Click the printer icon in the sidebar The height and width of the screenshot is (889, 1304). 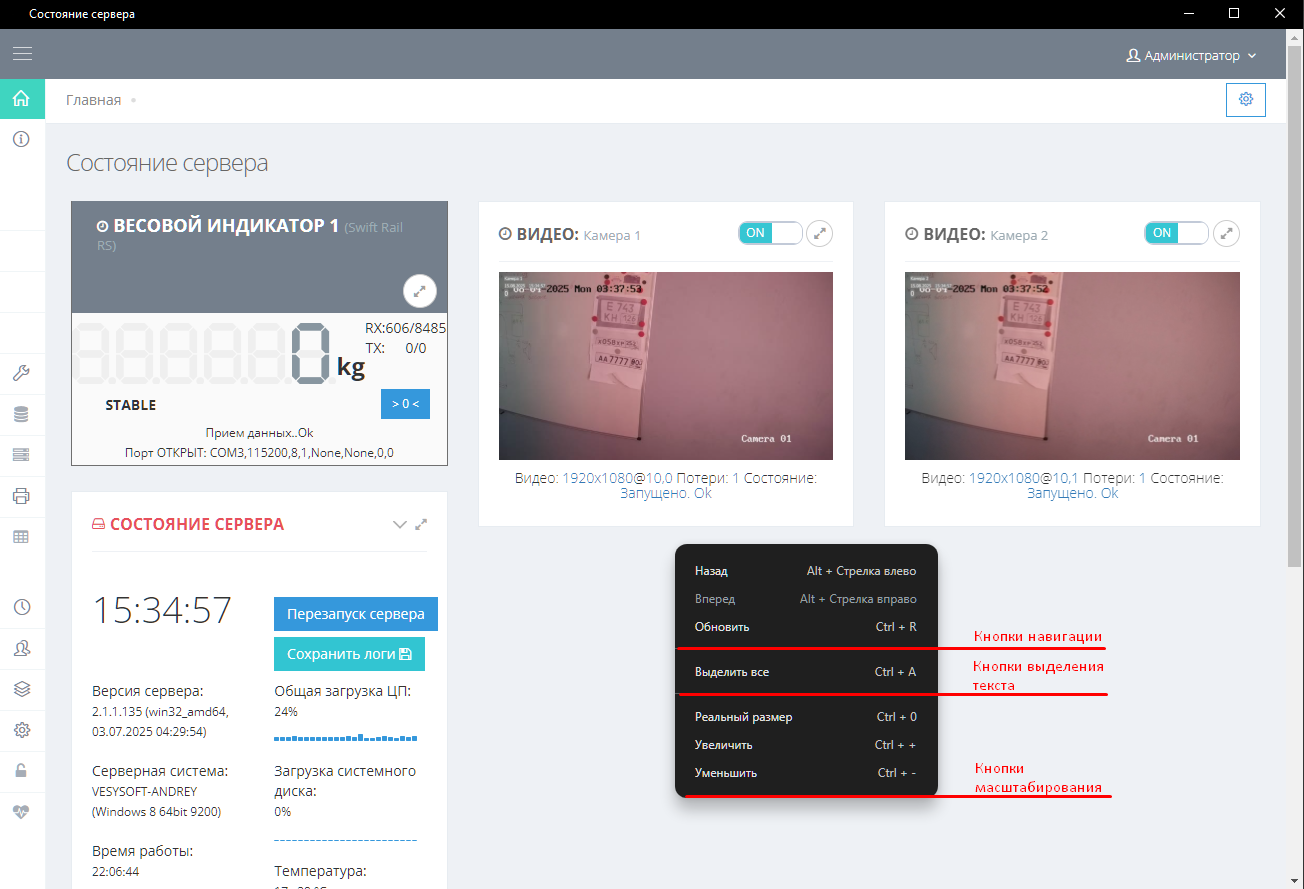pos(21,496)
